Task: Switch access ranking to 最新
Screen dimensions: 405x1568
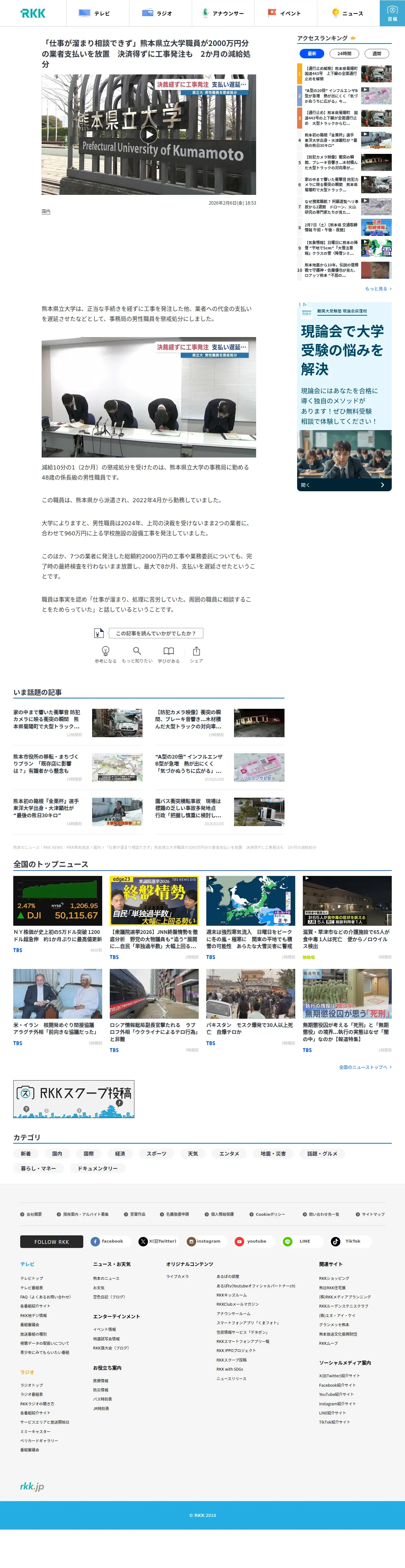Action: (312, 54)
